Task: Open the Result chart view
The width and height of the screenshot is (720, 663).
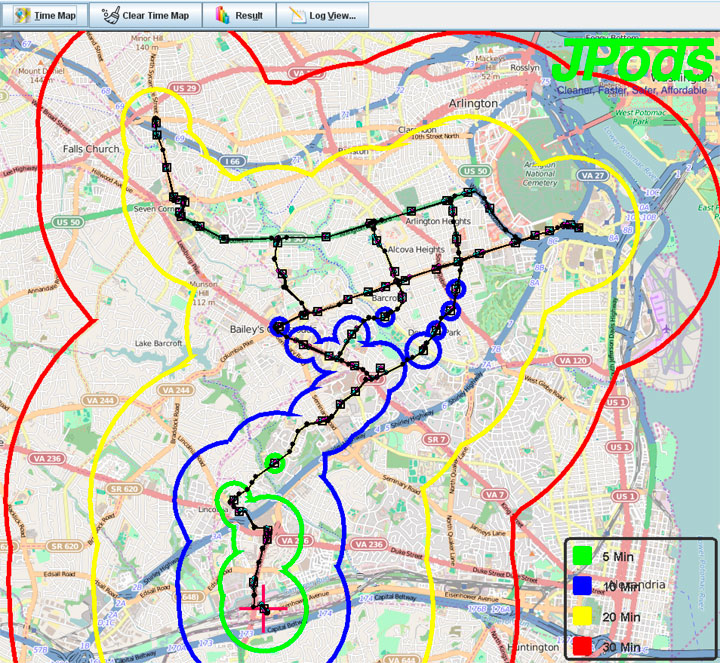Action: pyautogui.click(x=239, y=15)
